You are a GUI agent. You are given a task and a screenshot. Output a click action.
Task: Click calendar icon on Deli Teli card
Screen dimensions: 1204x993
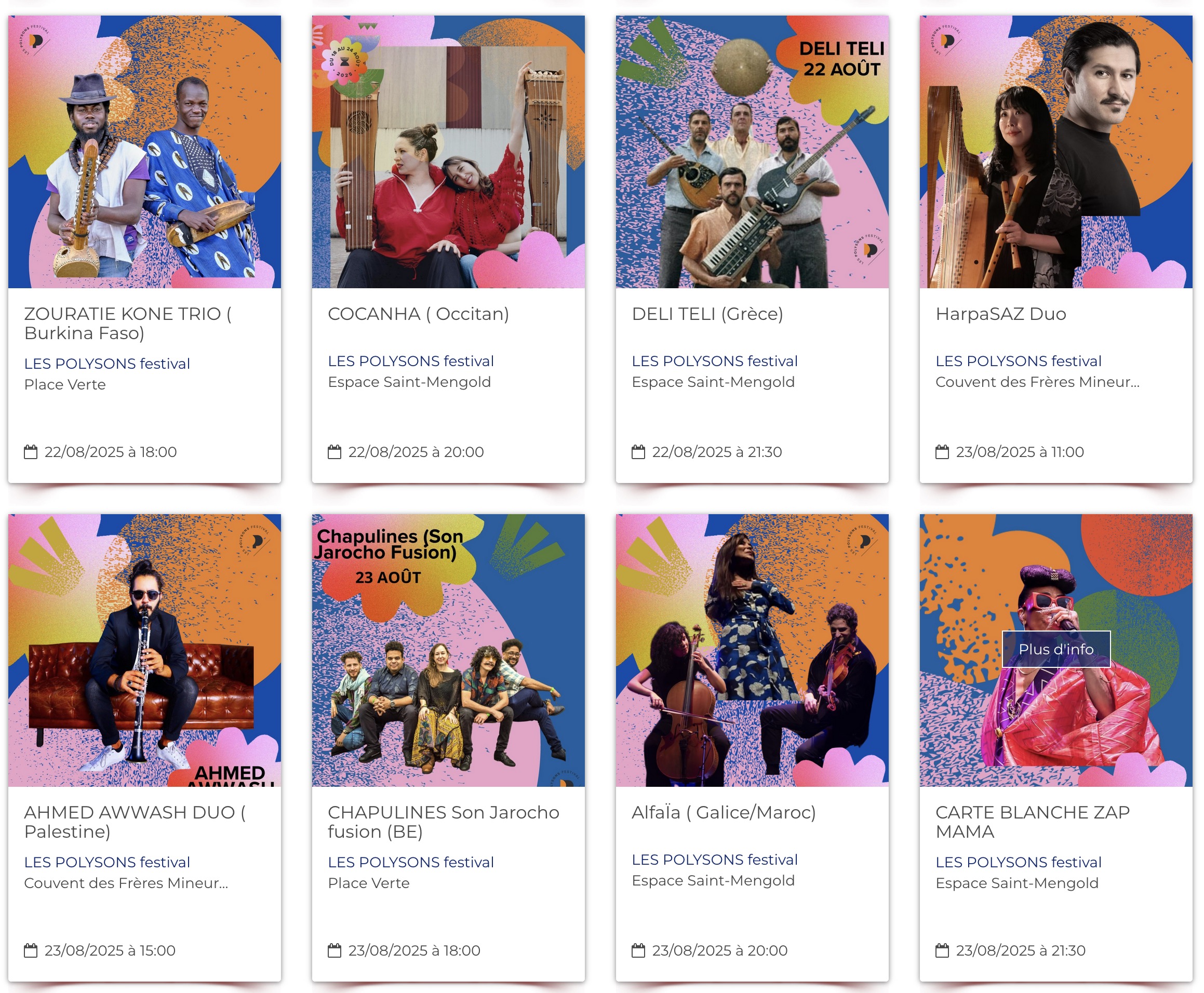tap(638, 452)
